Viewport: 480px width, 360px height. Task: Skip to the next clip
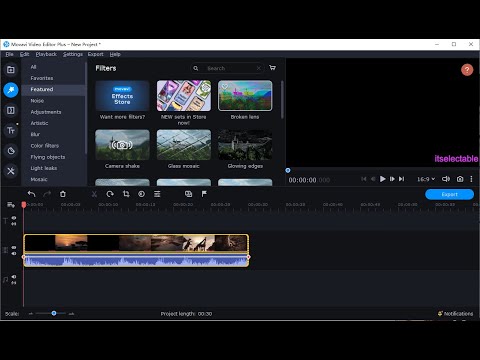coord(402,179)
